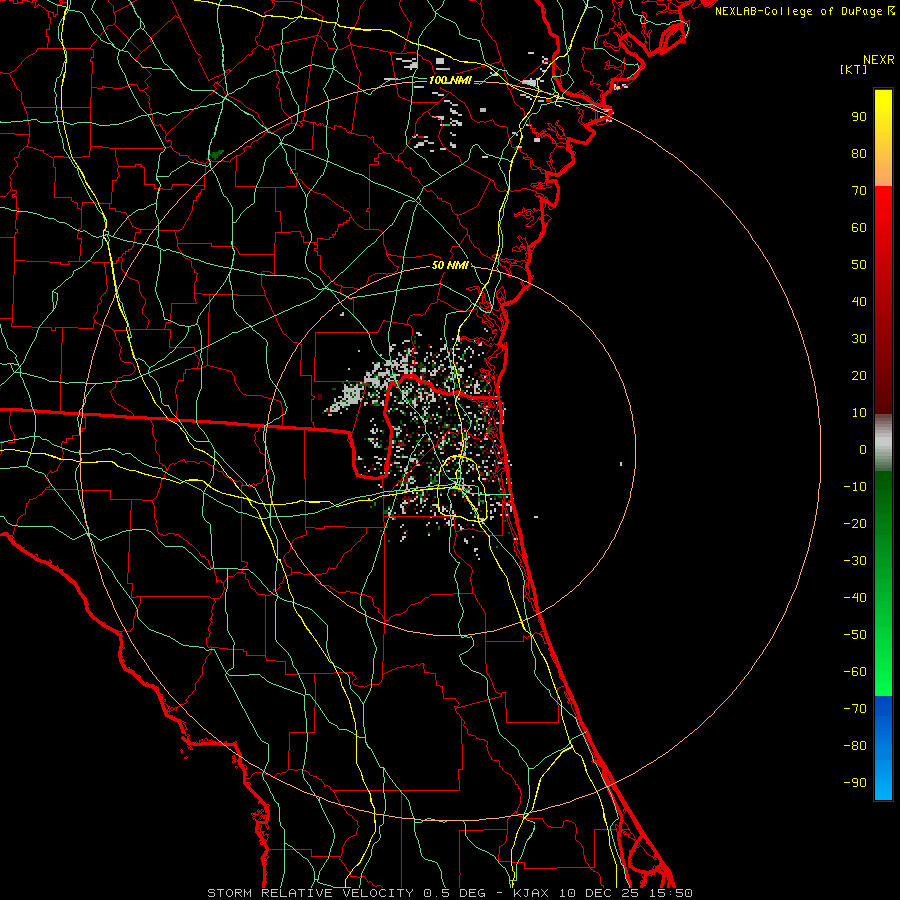Screen dimensions: 900x900
Task: Click the 50 NMI range ring label
Action: (450, 265)
